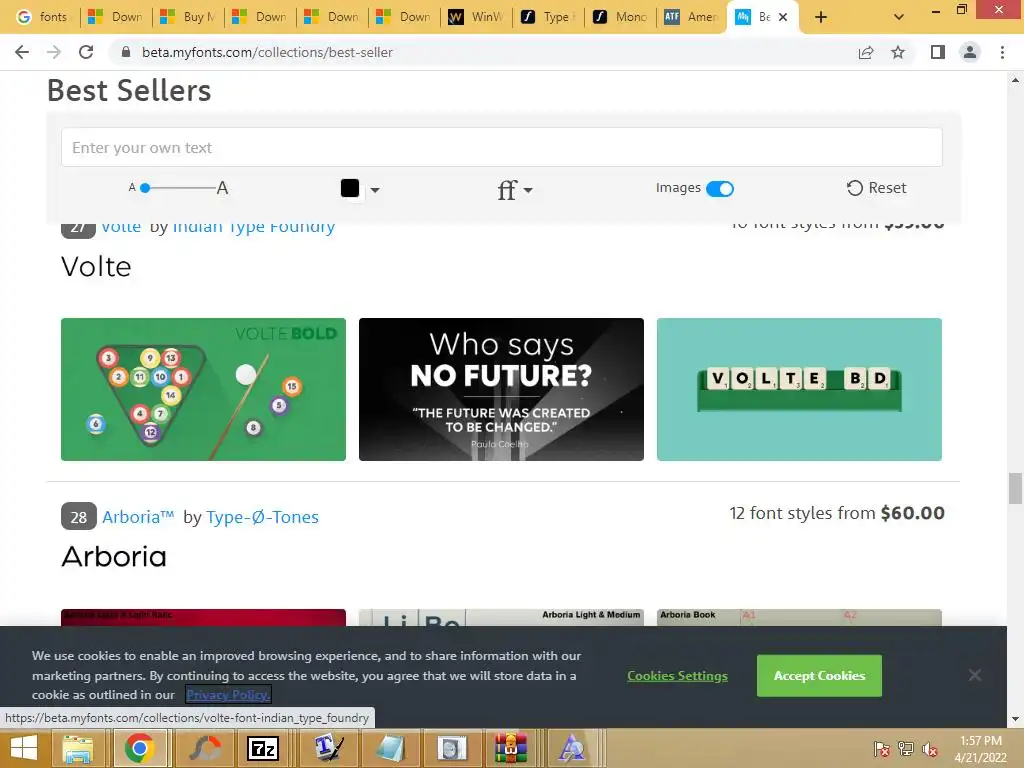The height and width of the screenshot is (768, 1024).
Task: View the site security lock info
Action: point(126,52)
